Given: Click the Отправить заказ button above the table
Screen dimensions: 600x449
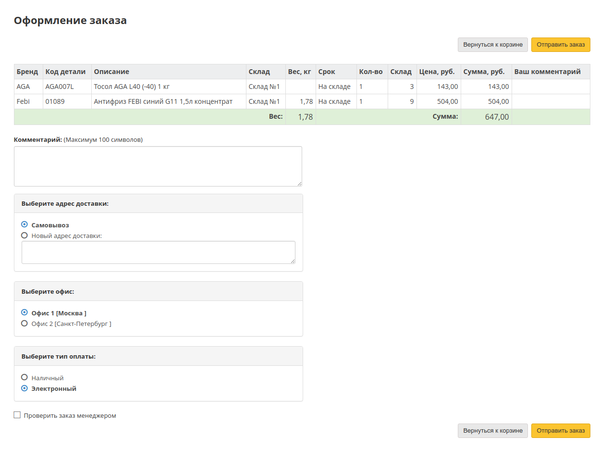Looking at the screenshot, I should 560,45.
